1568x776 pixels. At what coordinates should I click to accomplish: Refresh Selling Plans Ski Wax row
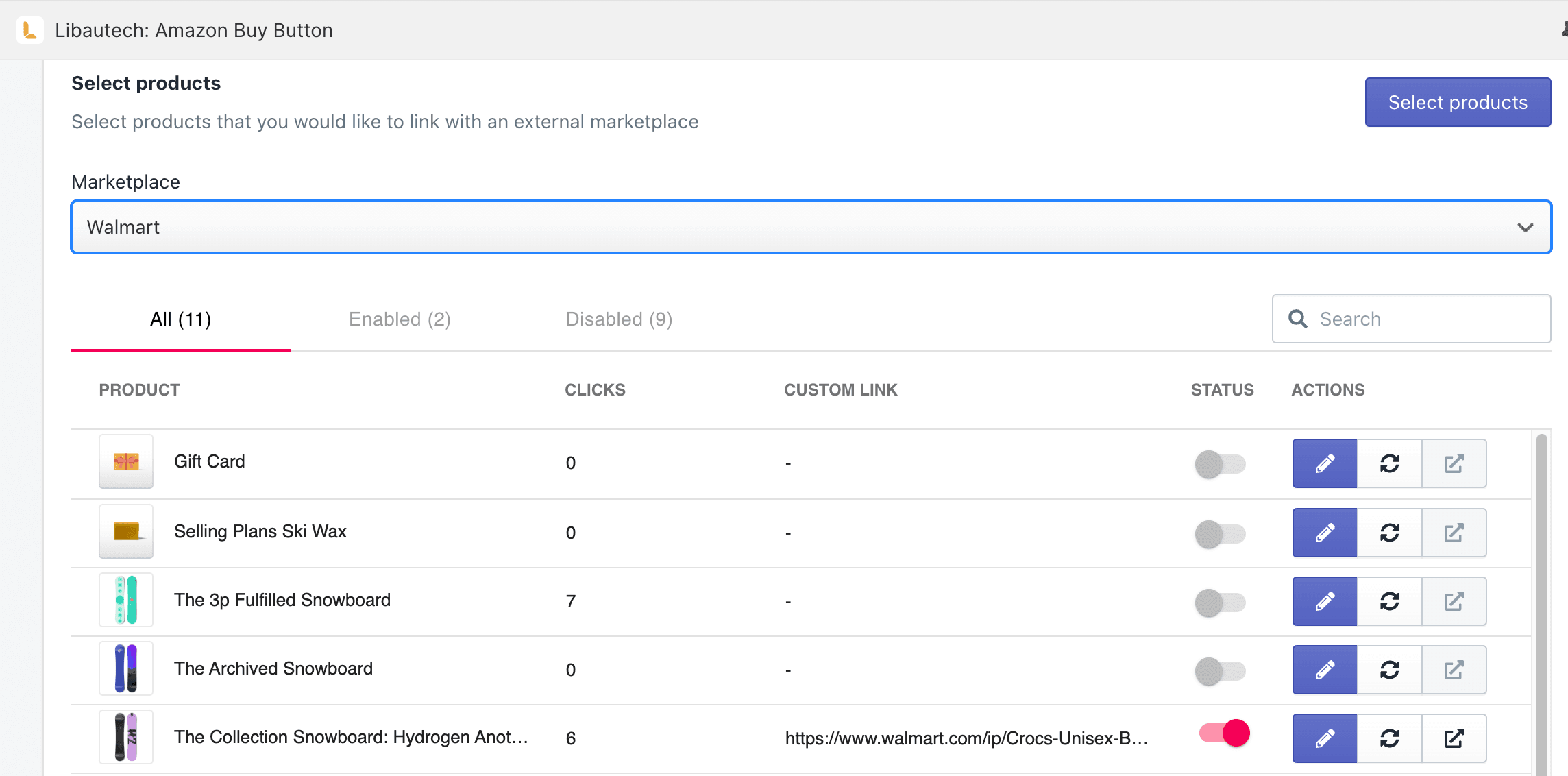(1389, 533)
